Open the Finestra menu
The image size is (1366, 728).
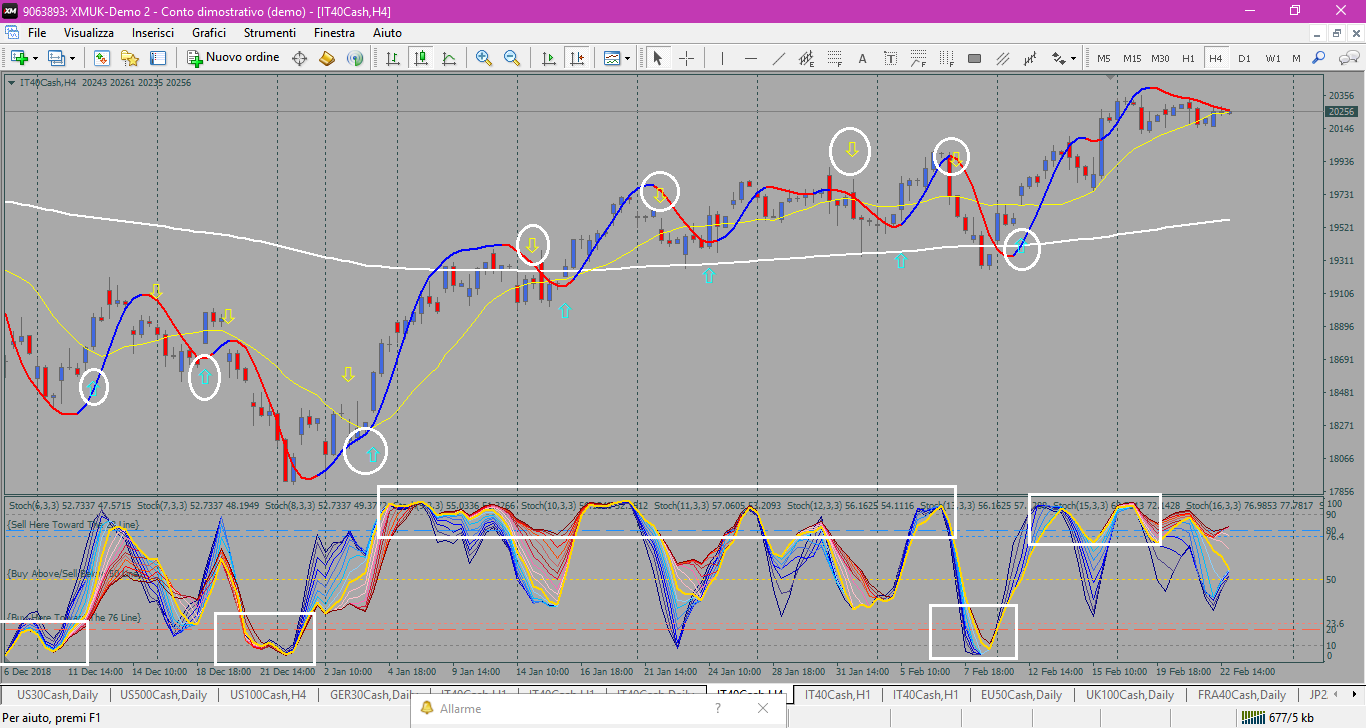point(334,33)
